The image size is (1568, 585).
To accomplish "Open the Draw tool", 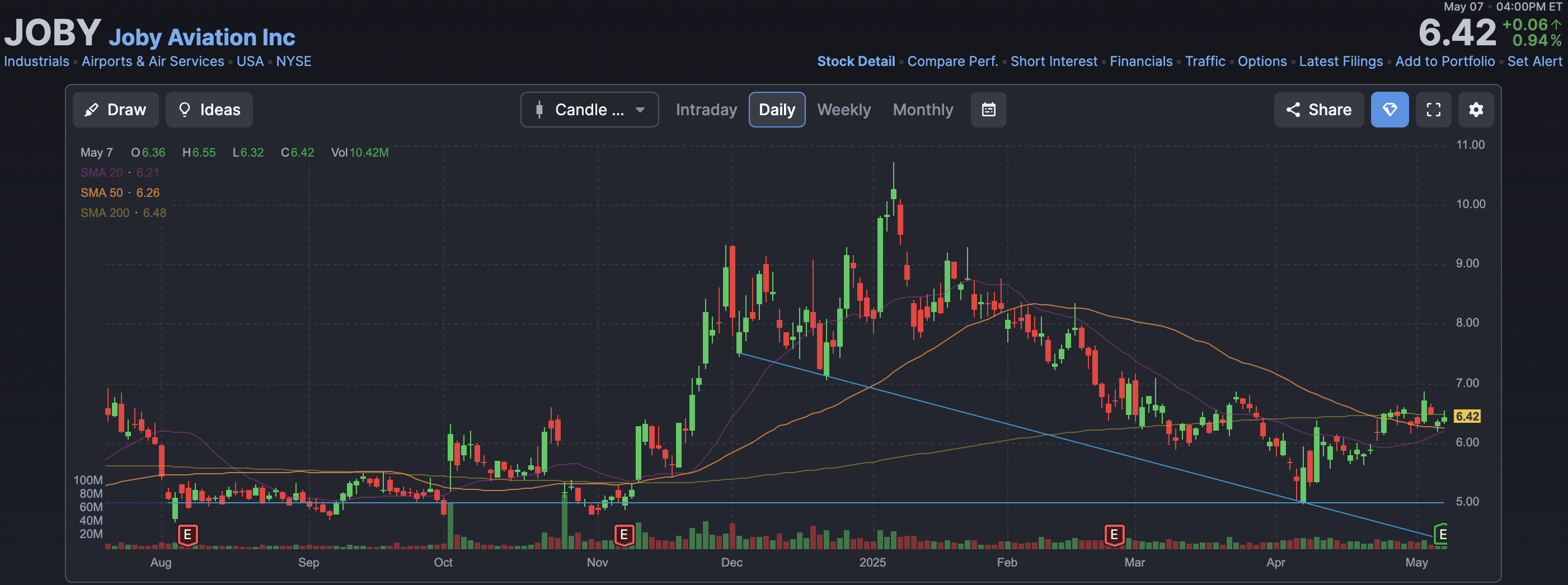I will (x=116, y=110).
